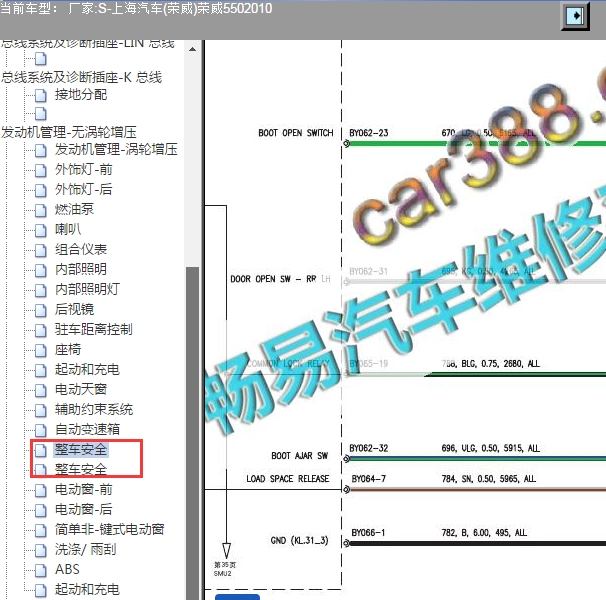
Task: Click the tree scrollbar up arrow
Action: 192,49
